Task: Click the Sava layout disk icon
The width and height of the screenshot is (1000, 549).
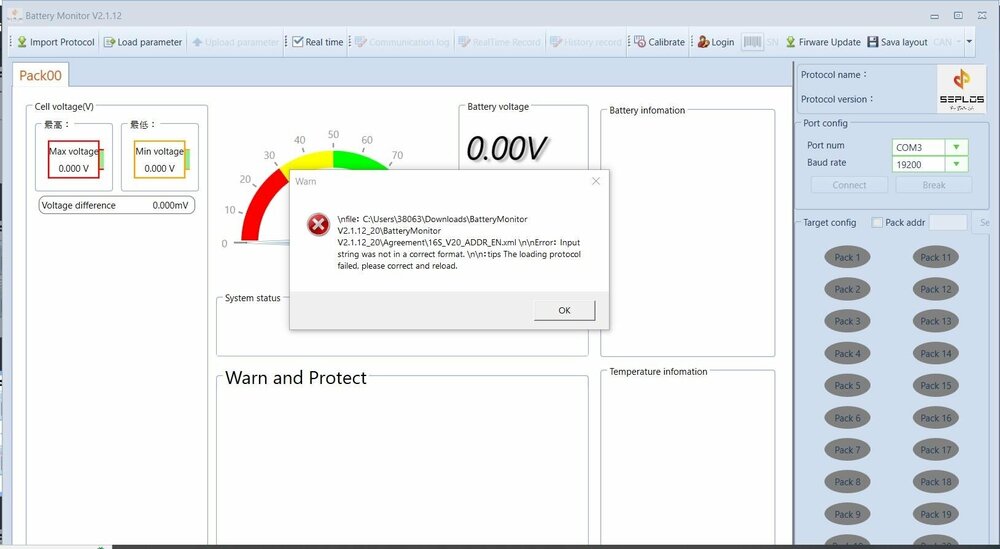Action: (x=872, y=42)
